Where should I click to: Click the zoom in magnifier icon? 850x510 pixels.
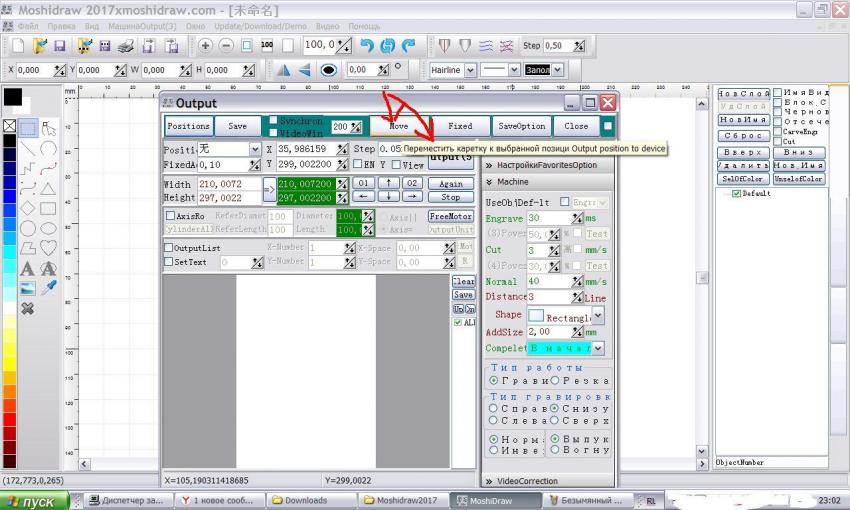point(205,46)
